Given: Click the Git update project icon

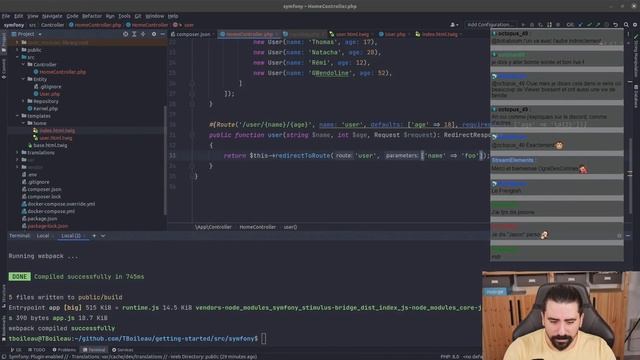Looking at the screenshot, I should click(581, 25).
